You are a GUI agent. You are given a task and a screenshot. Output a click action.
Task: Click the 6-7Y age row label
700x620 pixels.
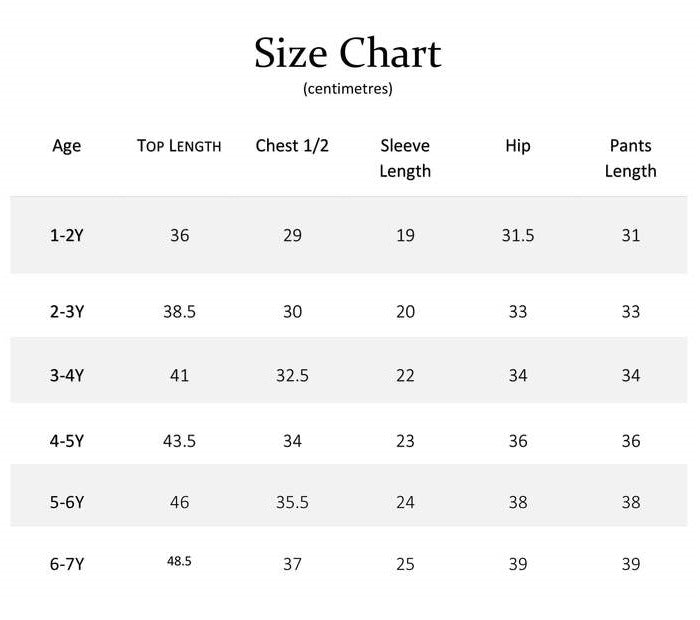[67, 565]
